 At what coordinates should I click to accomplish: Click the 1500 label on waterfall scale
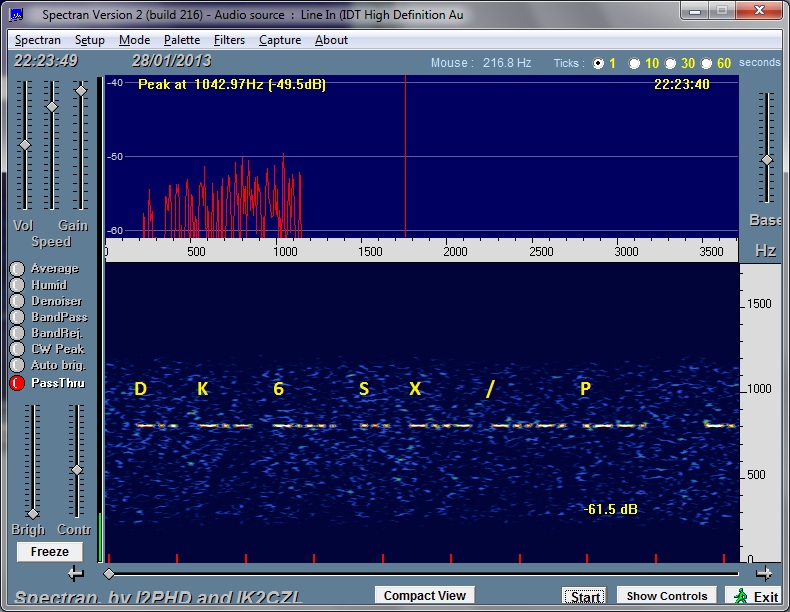(x=759, y=304)
